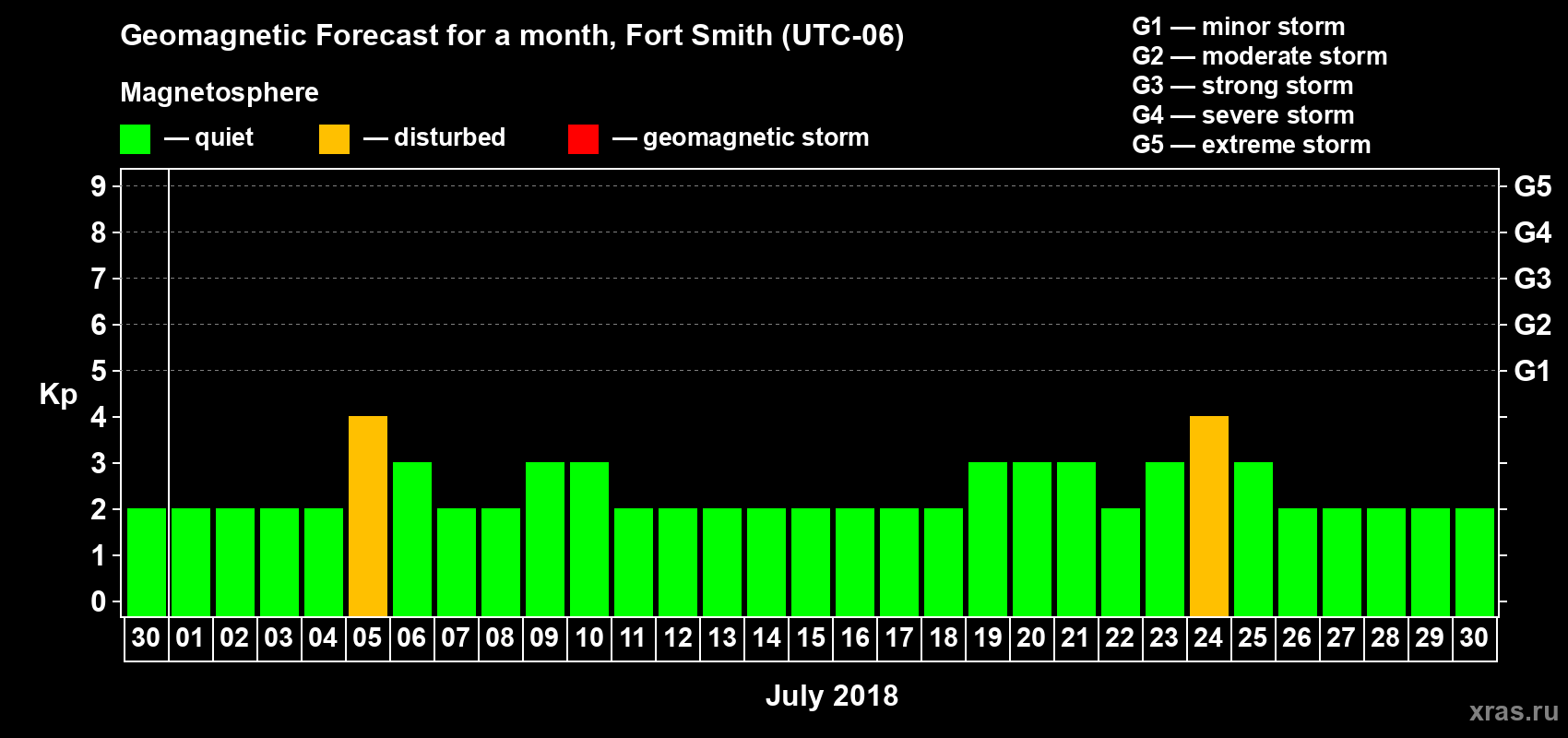Click date label 01 on the axis
This screenshot has width=1568, height=738.
pyautogui.click(x=190, y=637)
